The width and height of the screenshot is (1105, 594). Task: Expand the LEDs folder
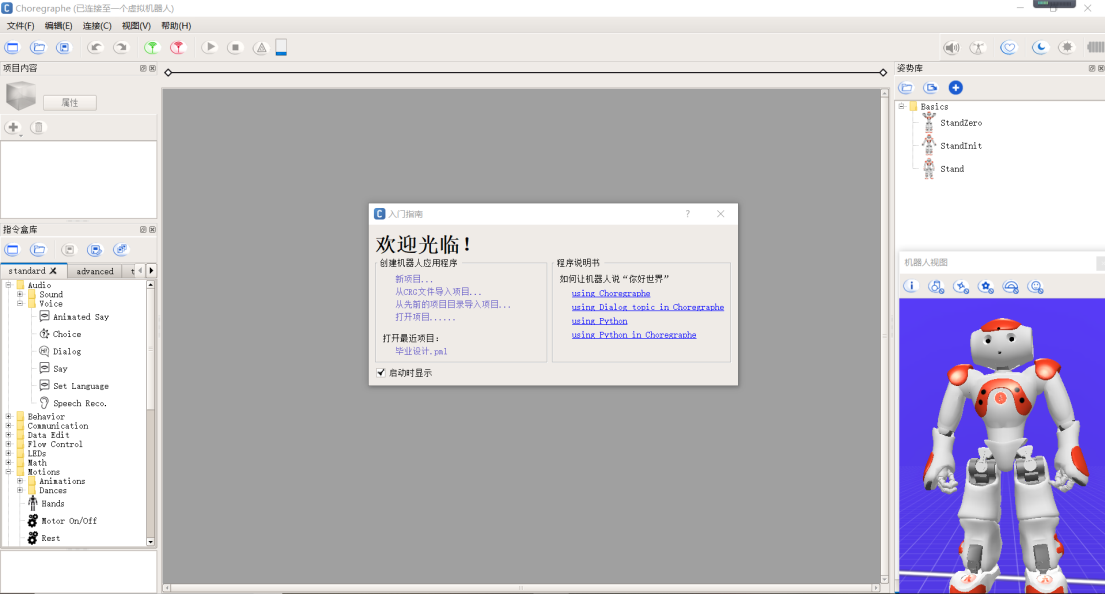tap(8, 453)
